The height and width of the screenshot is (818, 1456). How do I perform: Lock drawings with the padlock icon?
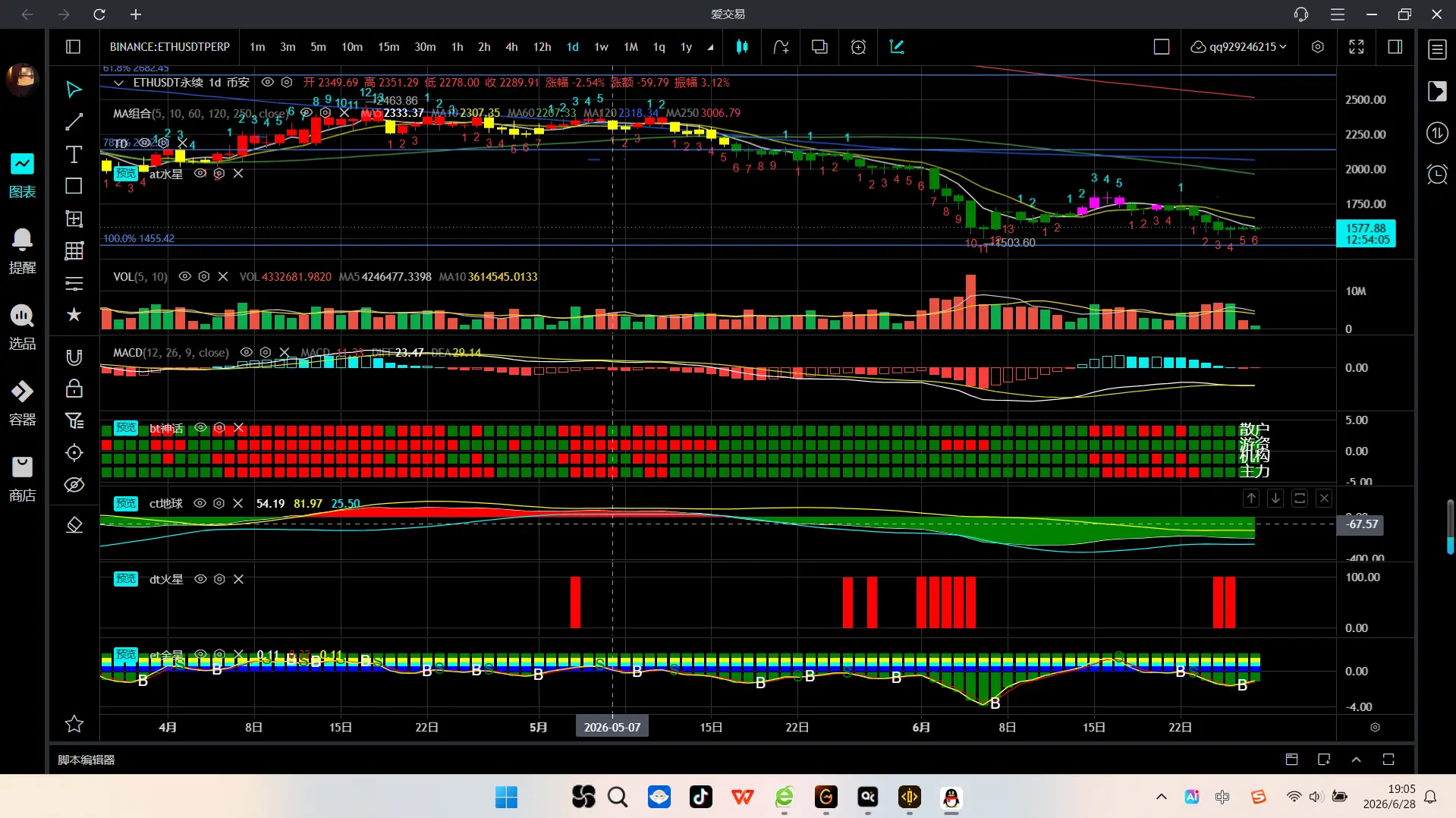[x=74, y=389]
